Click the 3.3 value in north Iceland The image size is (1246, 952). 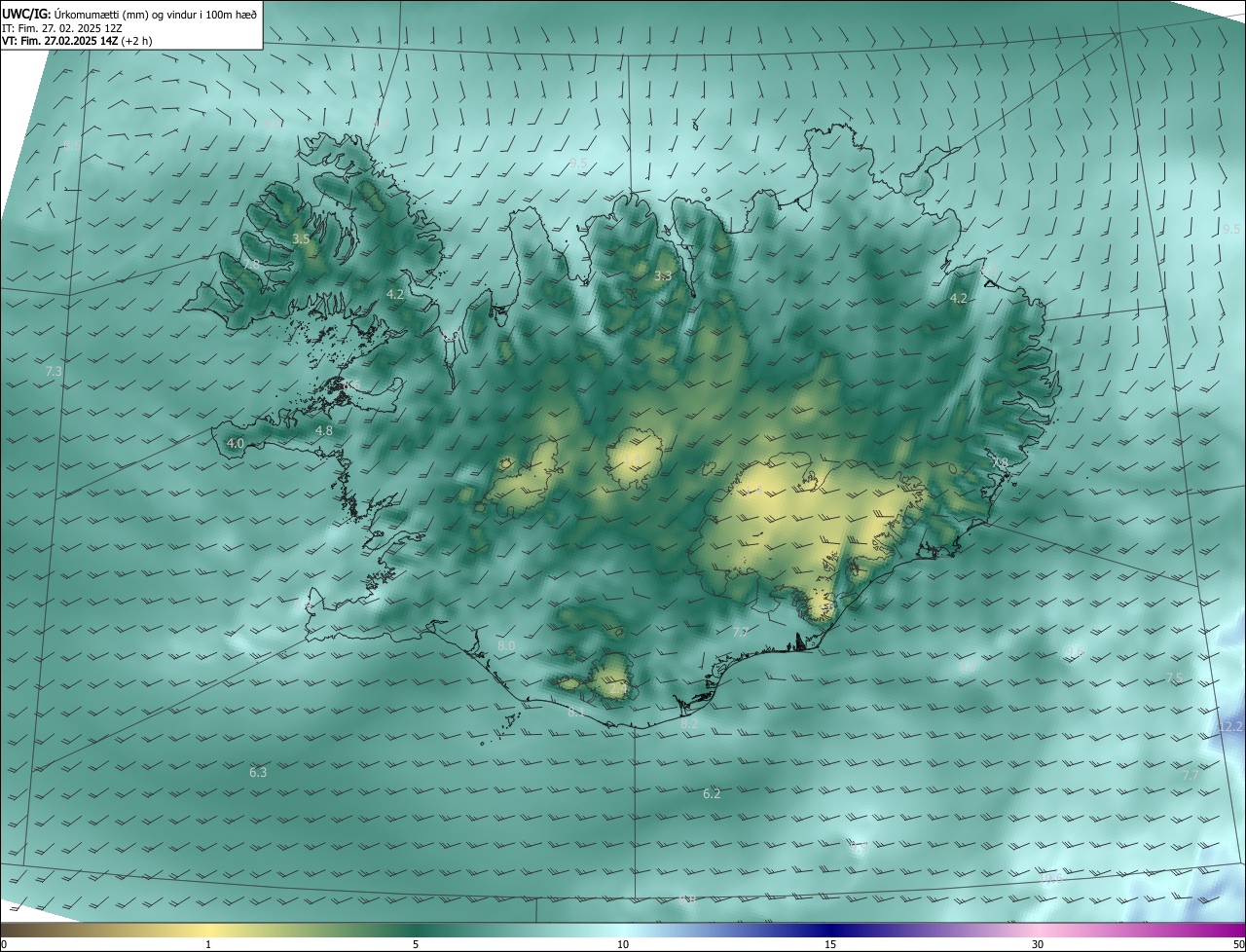(x=663, y=276)
